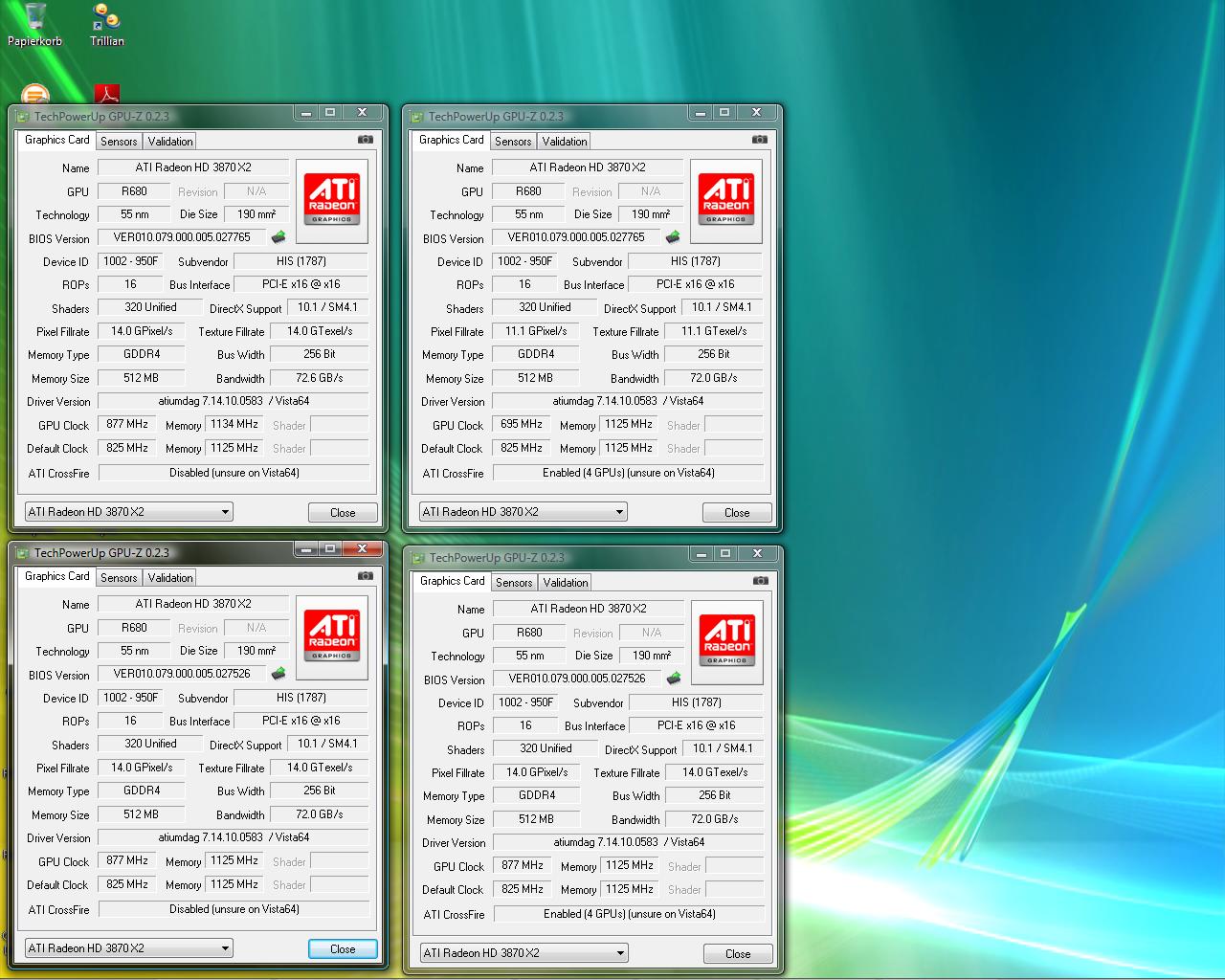Click Shaders '320 Unified' field in lower-right window
This screenshot has width=1225, height=980.
pos(546,748)
